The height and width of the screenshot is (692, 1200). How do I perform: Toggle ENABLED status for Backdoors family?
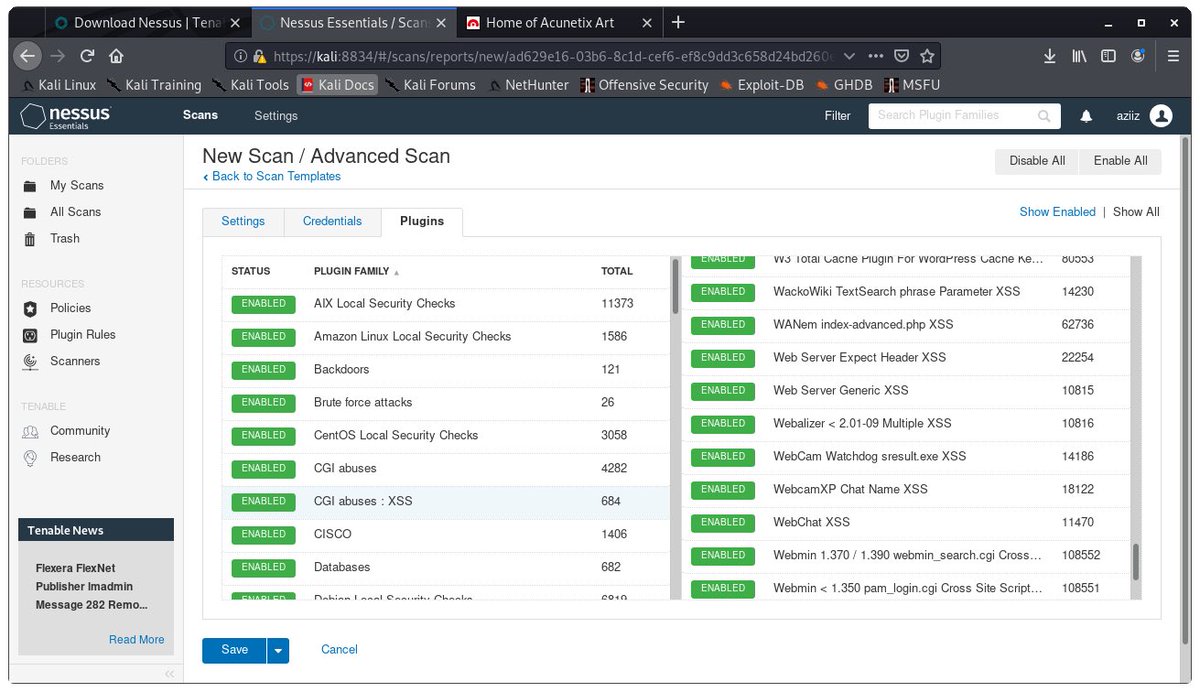(x=263, y=370)
